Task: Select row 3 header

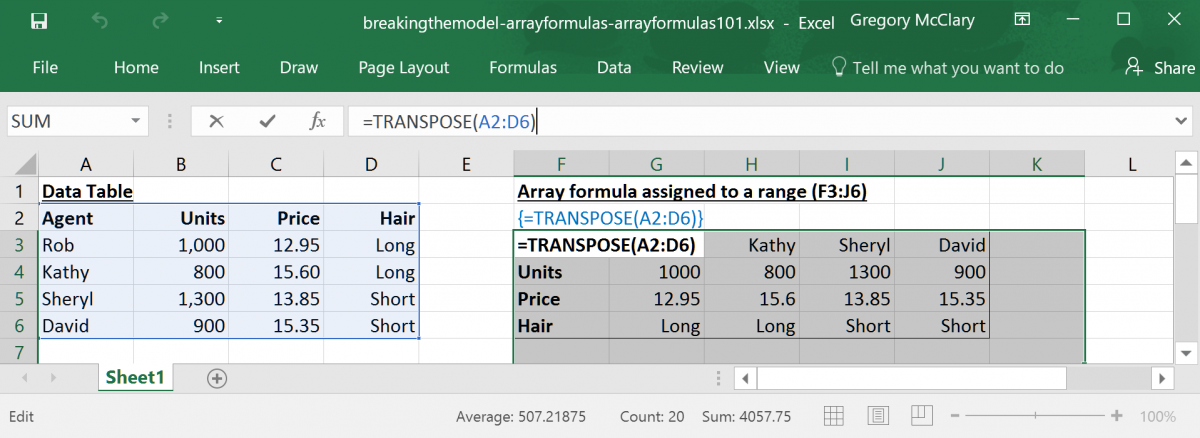Action: pos(19,245)
